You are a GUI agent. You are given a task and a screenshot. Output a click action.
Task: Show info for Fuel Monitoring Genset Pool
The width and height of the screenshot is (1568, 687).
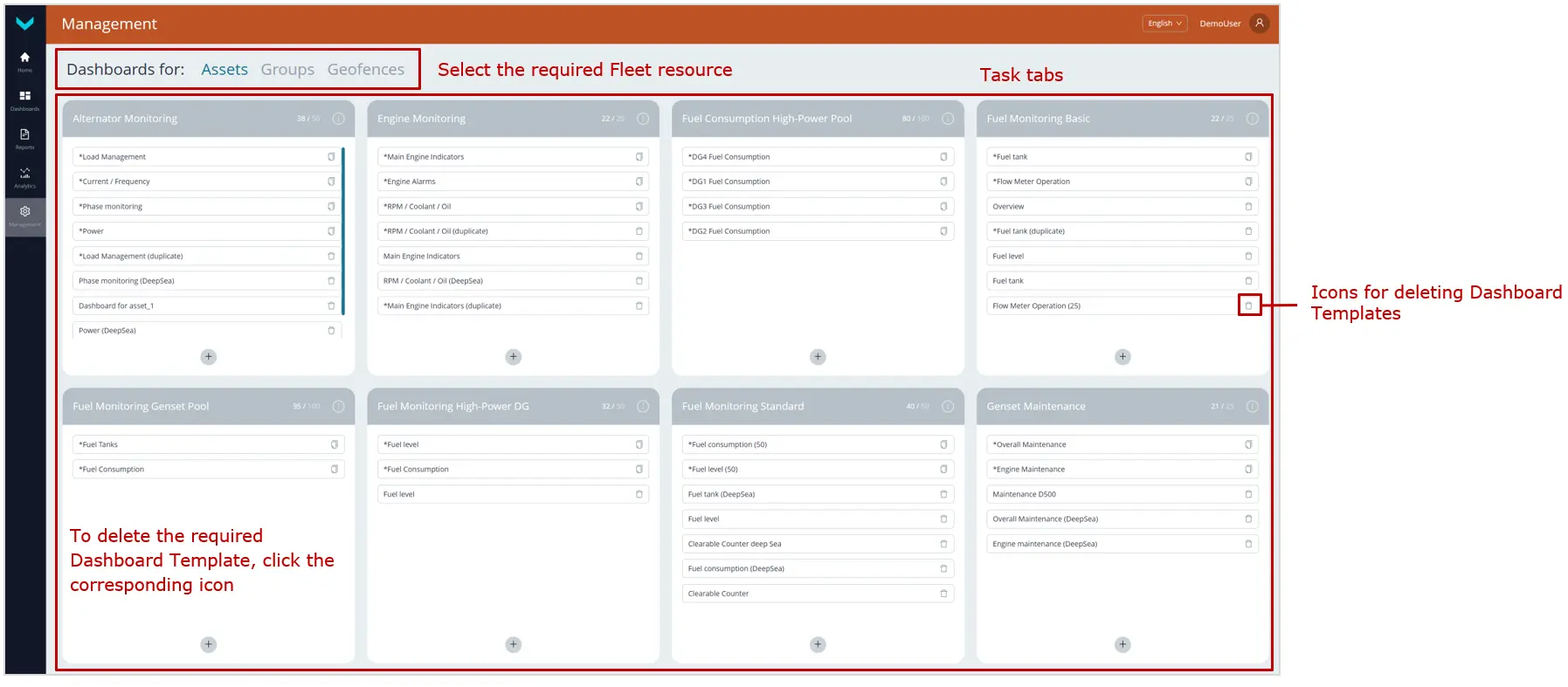click(x=338, y=407)
